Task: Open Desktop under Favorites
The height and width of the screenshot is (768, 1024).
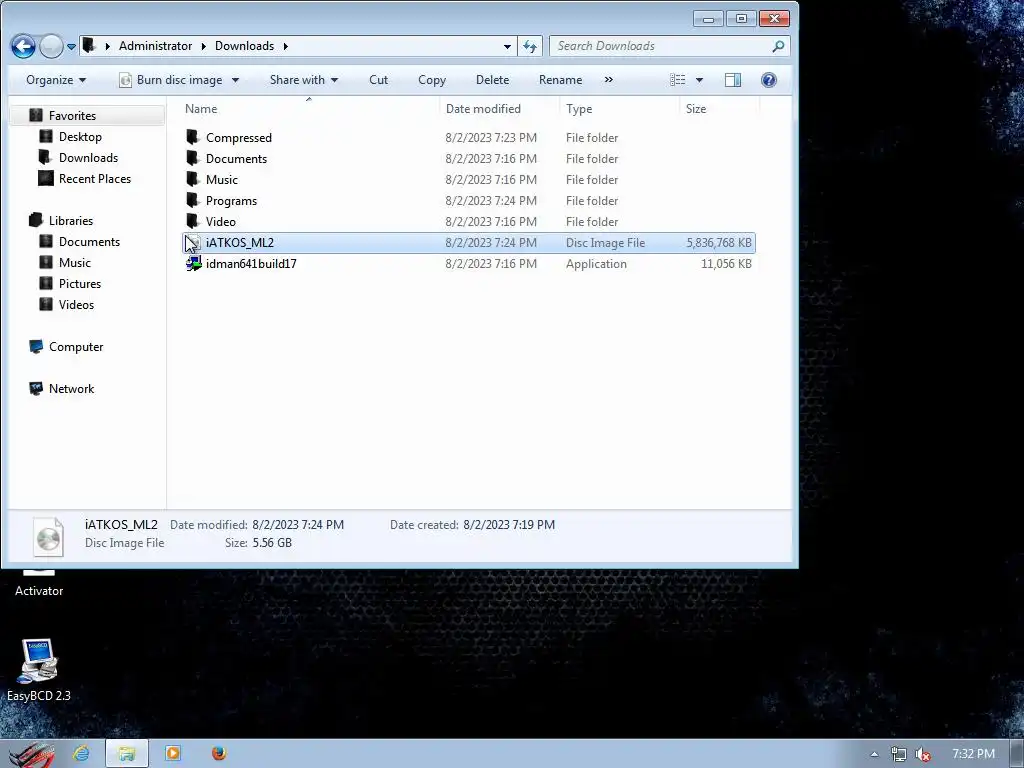Action: (80, 136)
